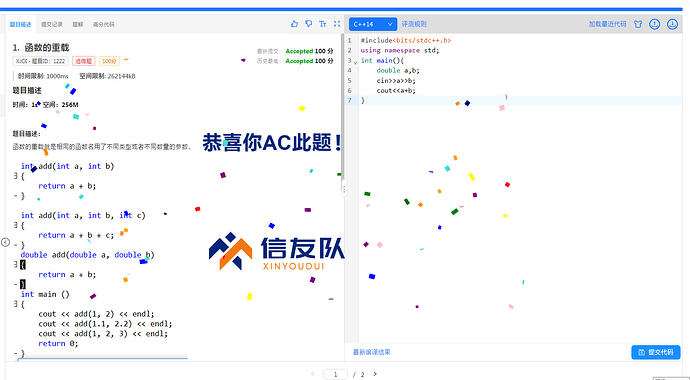Image resolution: width=690 pixels, height=380 pixels.
Task: Click the 'using namespace std;' line
Action: click(400, 51)
